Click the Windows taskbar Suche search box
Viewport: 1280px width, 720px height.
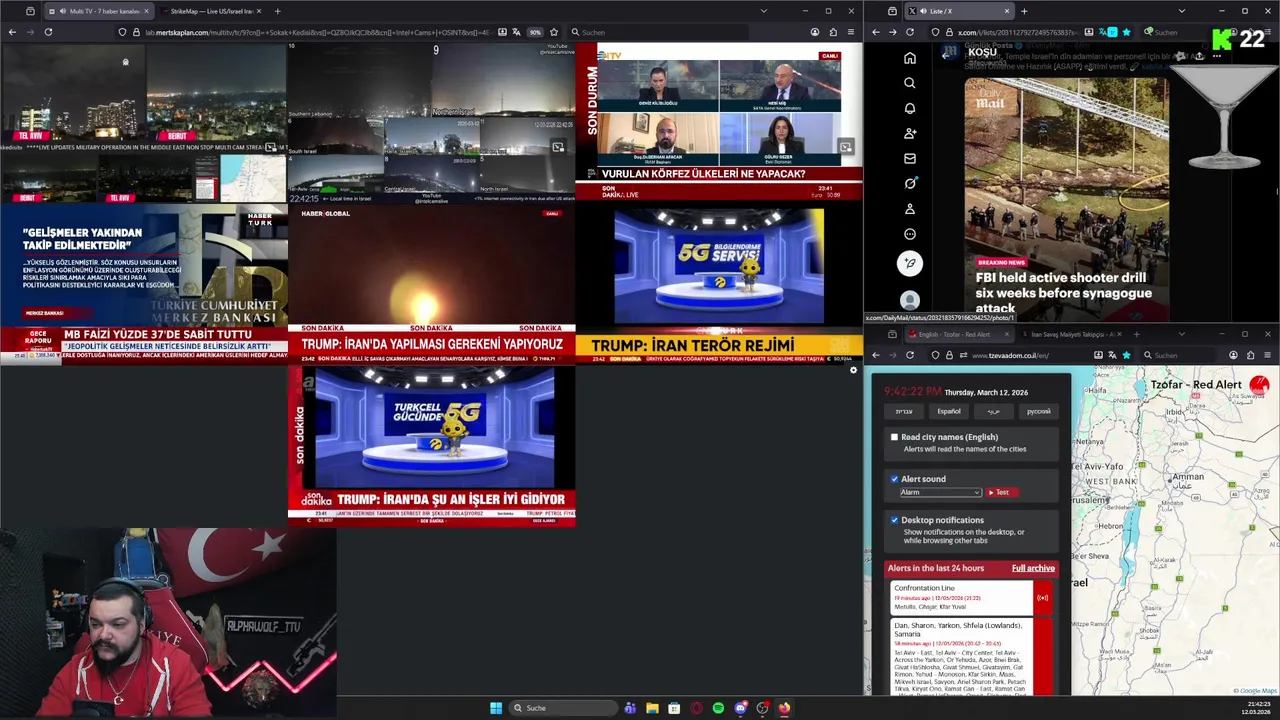(561, 708)
